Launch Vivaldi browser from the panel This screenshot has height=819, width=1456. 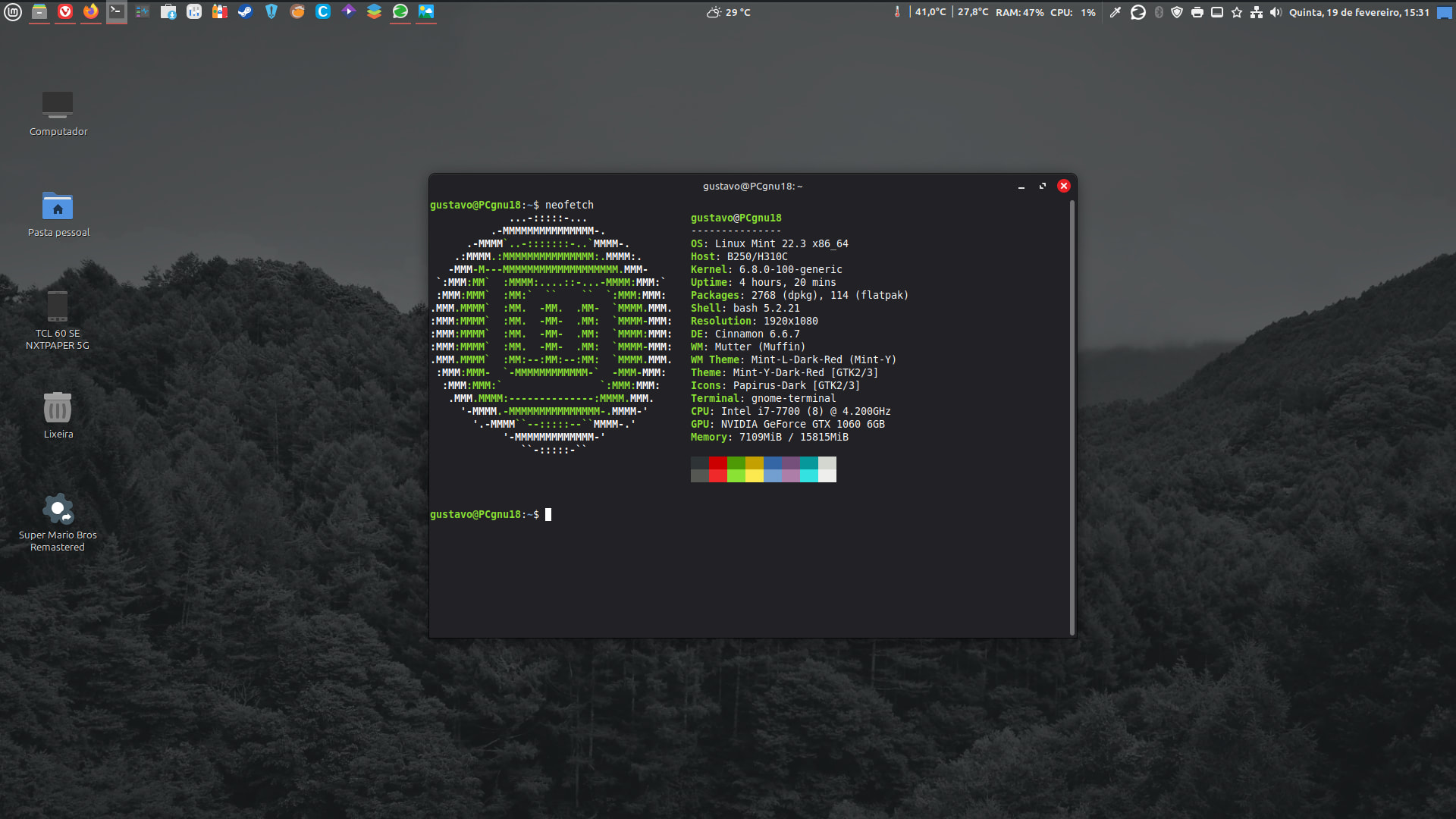65,11
